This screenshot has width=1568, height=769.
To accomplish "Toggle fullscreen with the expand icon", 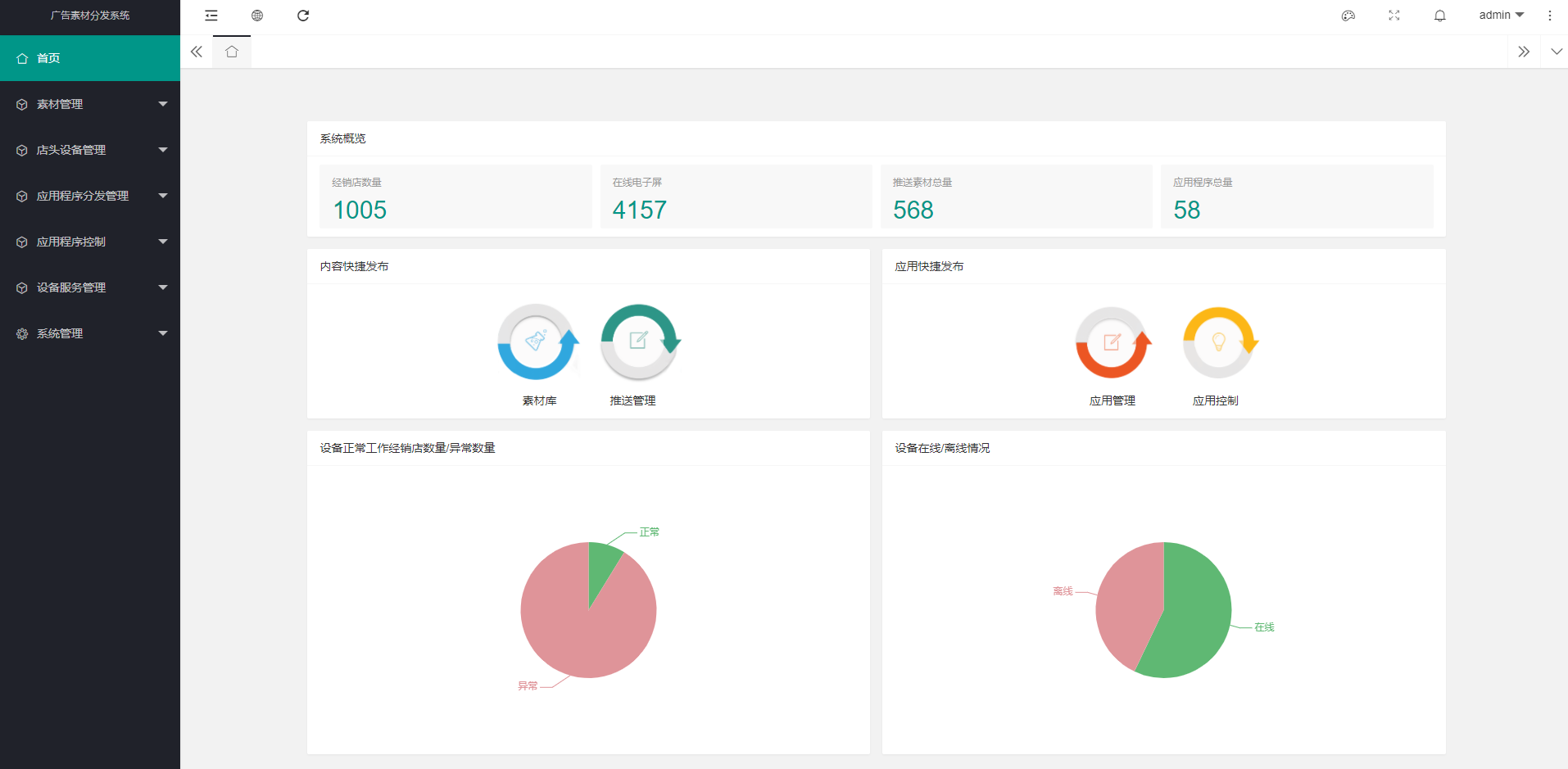I will 1394,16.
